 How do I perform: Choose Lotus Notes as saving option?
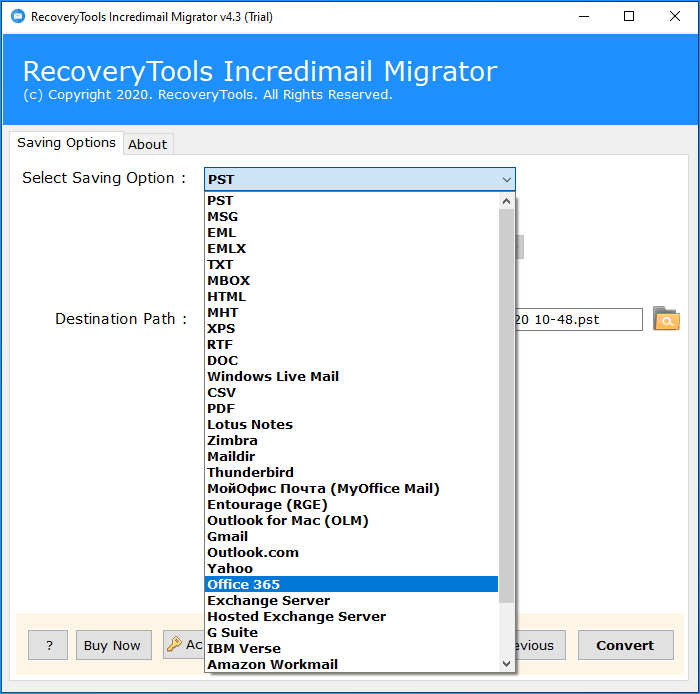click(351, 424)
